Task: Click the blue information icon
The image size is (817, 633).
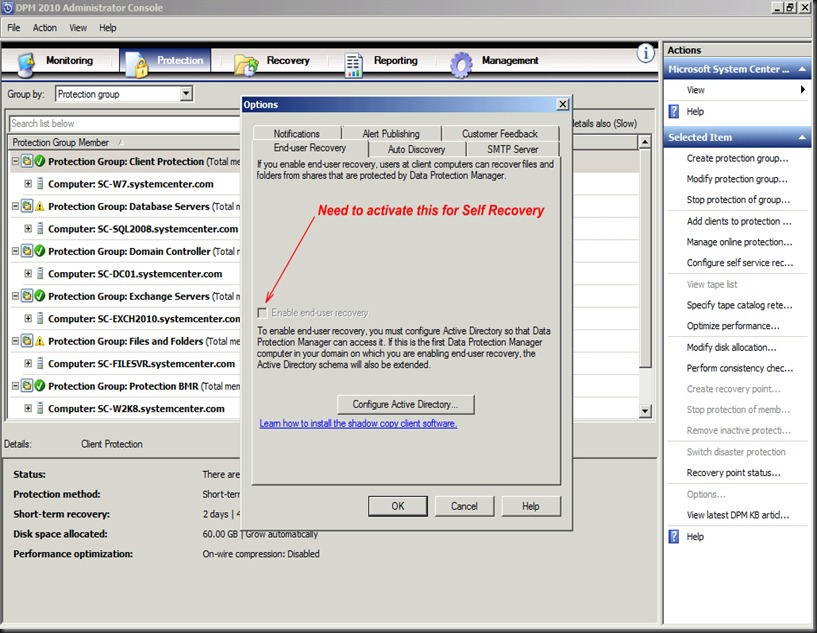Action: pos(646,53)
